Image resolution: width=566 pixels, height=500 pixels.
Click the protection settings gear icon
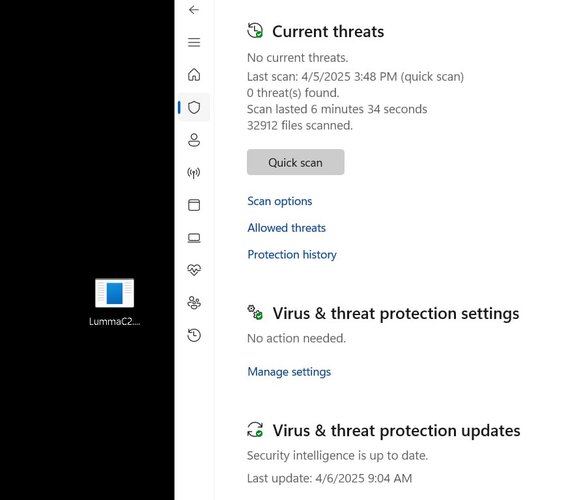[255, 312]
